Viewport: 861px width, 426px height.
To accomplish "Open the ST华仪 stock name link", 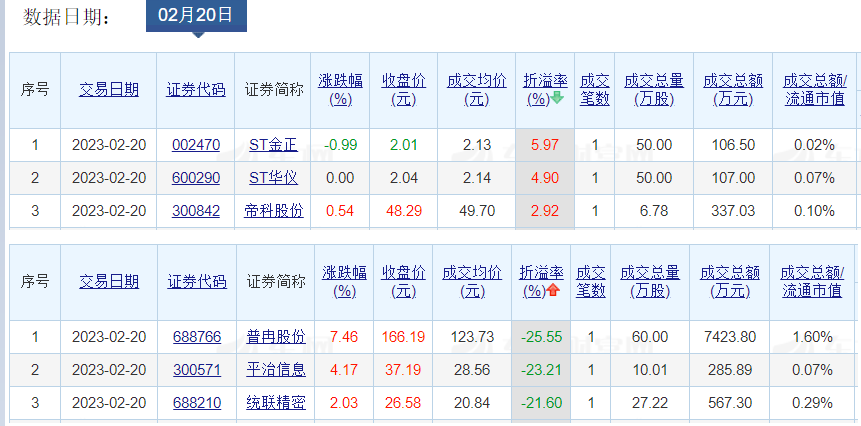I will tap(274, 178).
